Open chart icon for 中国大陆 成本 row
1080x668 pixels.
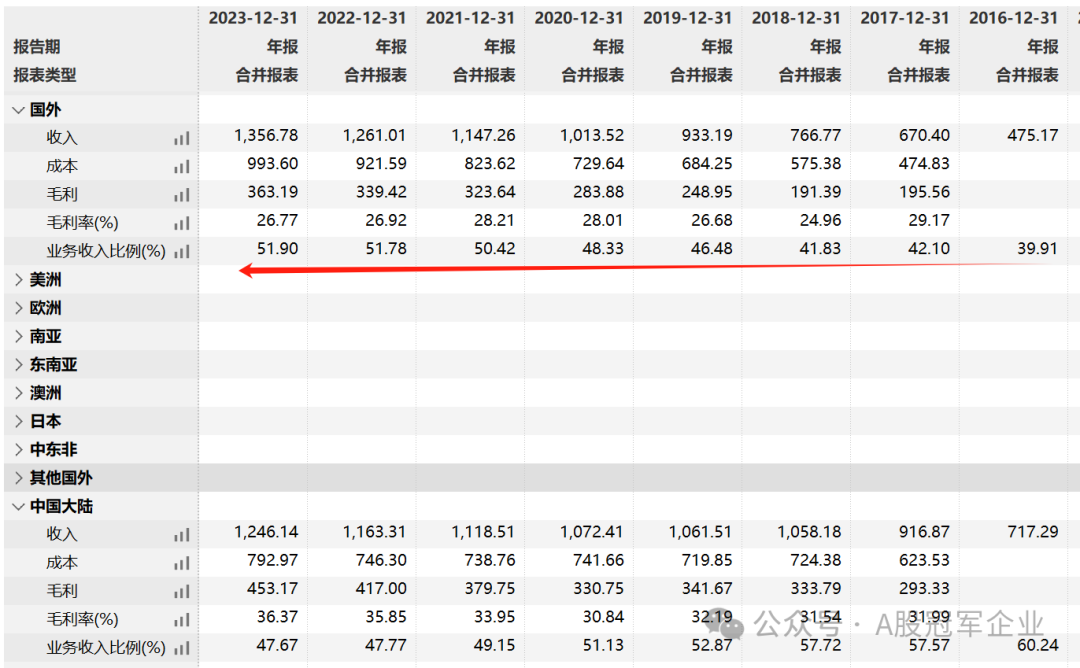tap(182, 563)
